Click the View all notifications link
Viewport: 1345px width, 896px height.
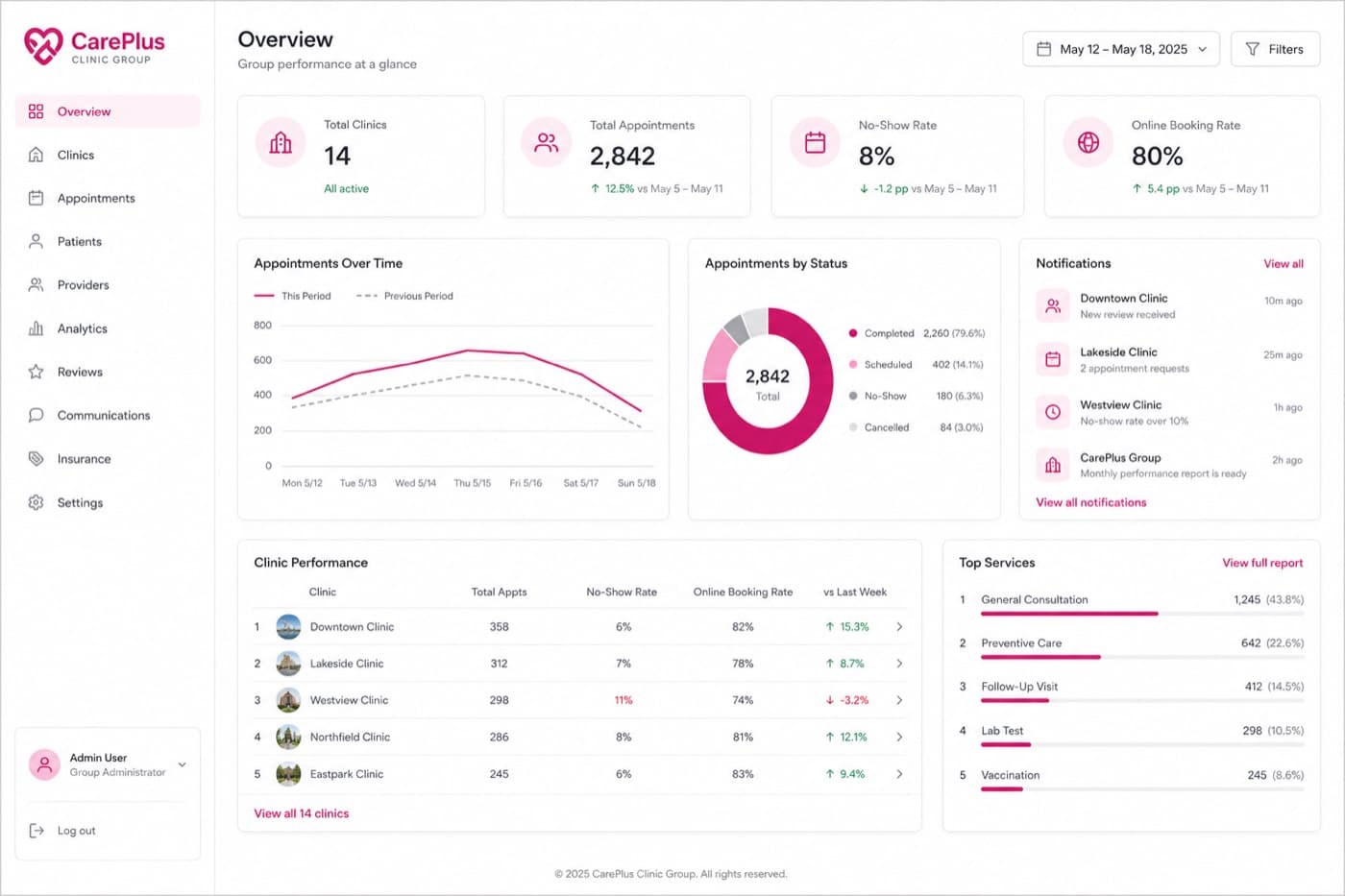[1091, 502]
